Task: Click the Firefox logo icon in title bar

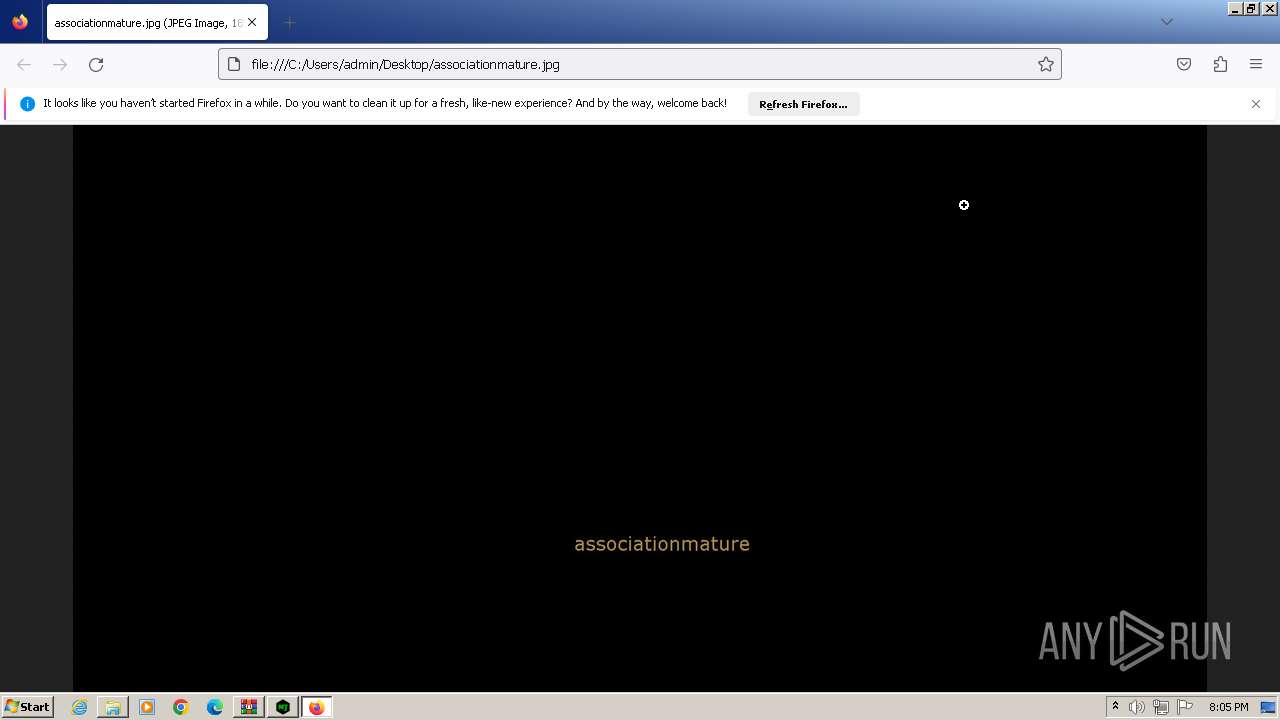Action: click(x=20, y=22)
